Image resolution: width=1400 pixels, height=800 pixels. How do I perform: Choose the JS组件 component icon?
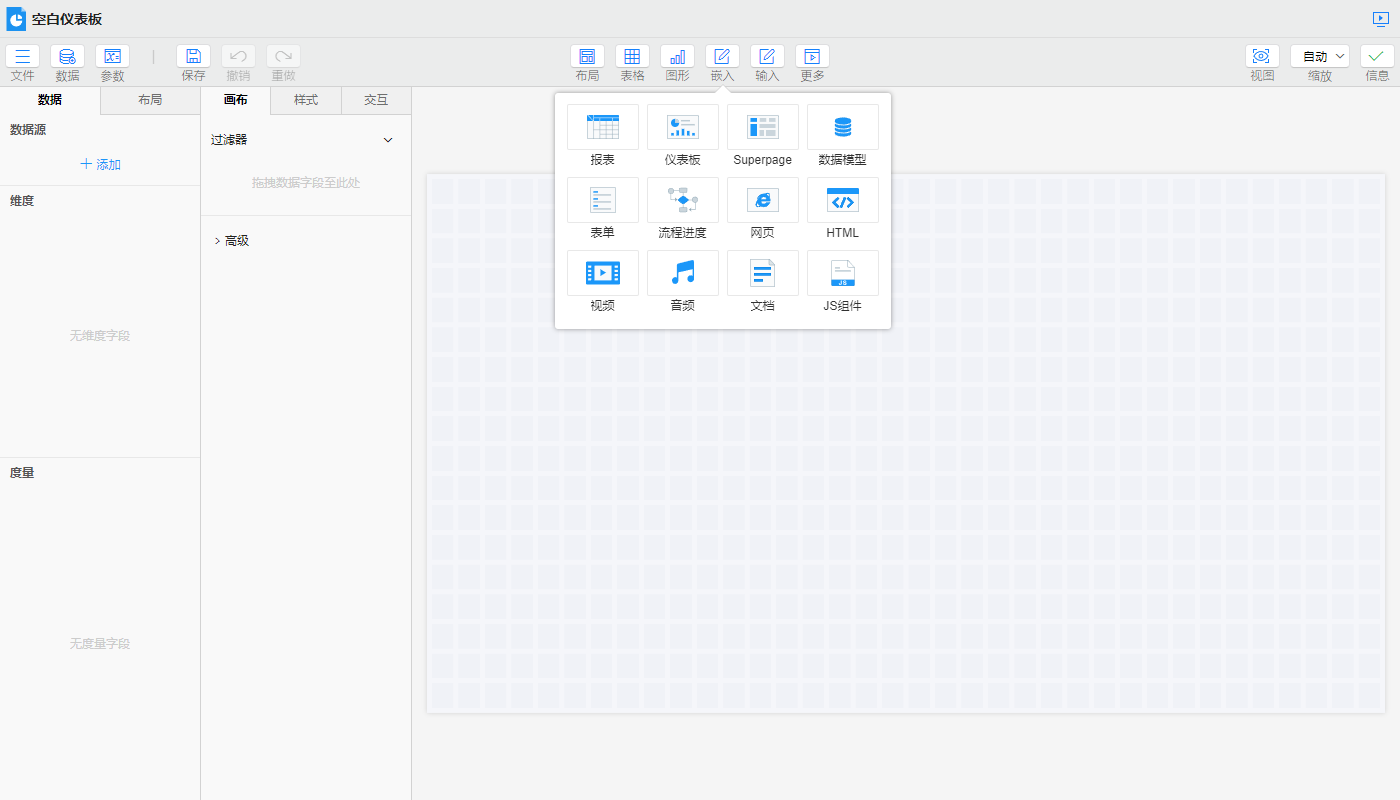tap(842, 273)
